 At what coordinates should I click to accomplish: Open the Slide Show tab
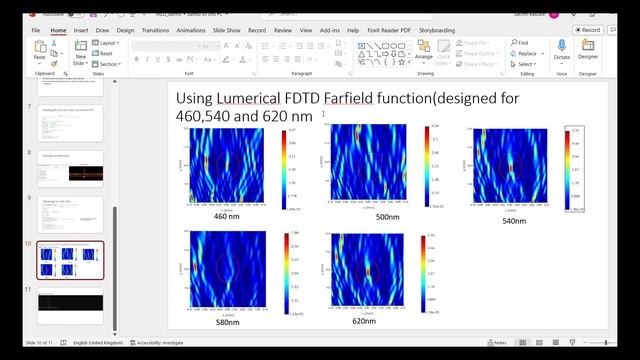[227, 30]
